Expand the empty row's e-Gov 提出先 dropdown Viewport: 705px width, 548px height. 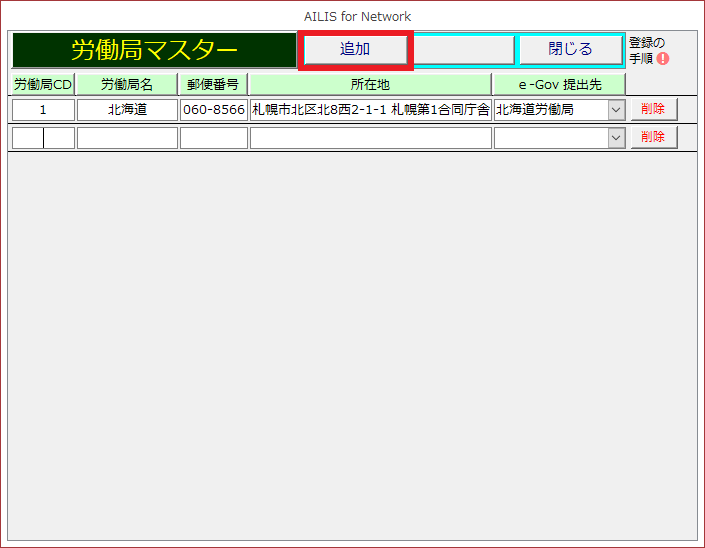point(616,138)
